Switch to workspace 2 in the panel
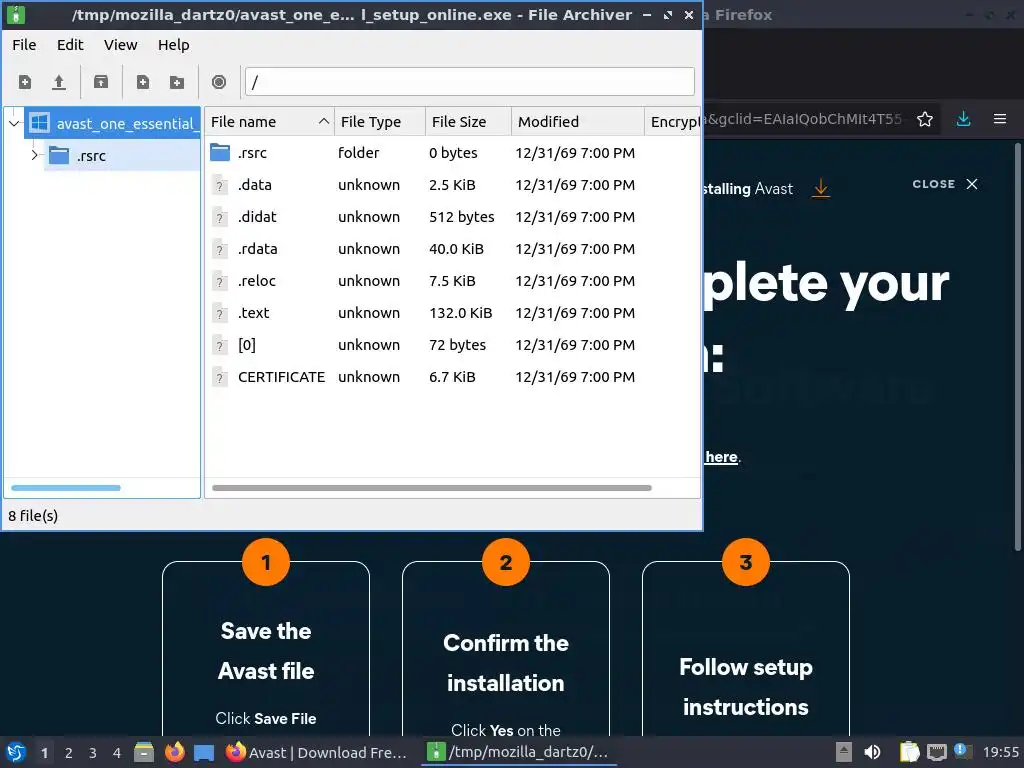This screenshot has width=1024, height=768. pyautogui.click(x=69, y=753)
